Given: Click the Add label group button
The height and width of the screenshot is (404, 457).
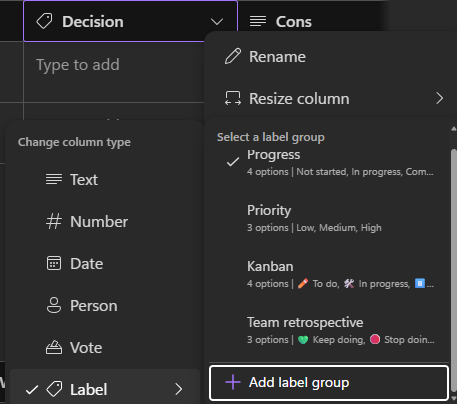Looking at the screenshot, I should click(x=329, y=382).
